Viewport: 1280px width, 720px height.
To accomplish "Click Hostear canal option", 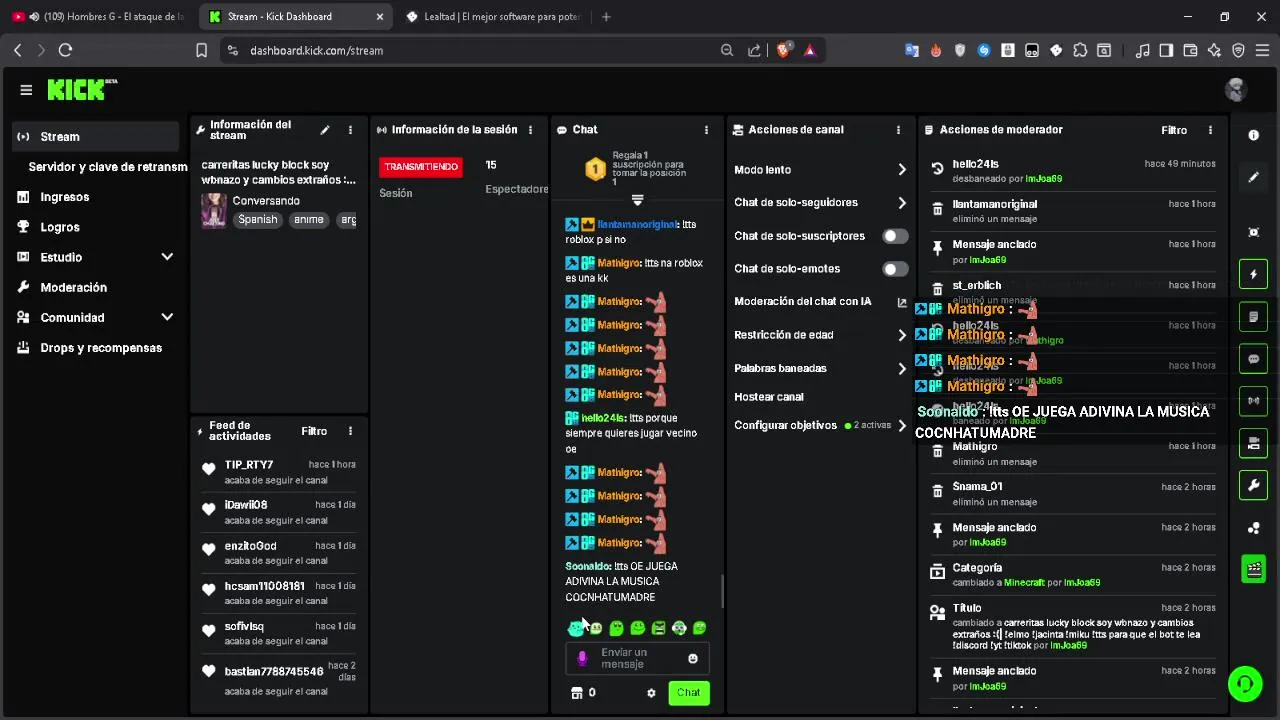I will coord(769,397).
